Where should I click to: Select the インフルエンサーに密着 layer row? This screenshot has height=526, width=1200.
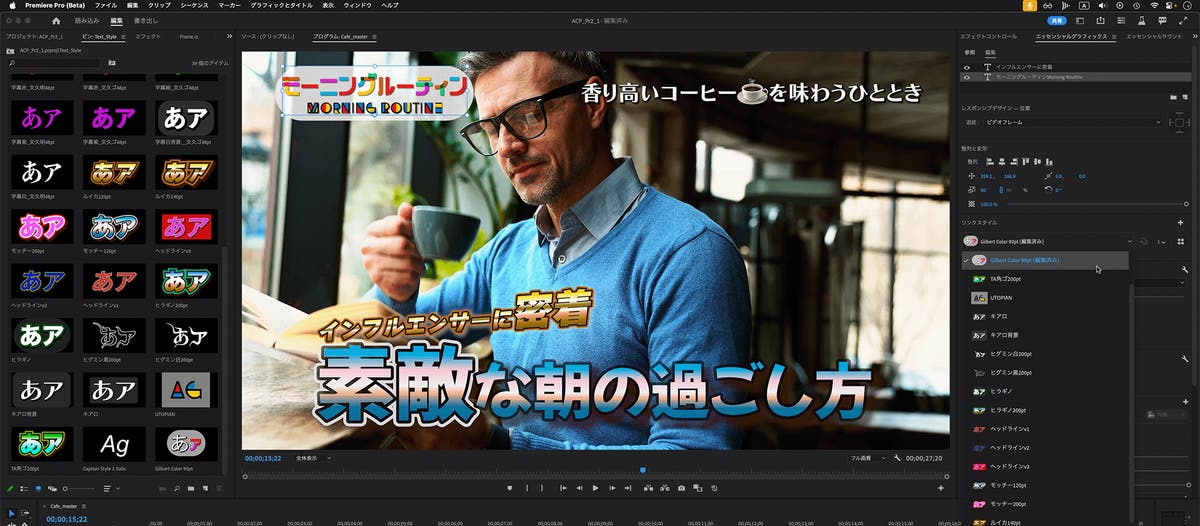(x=1075, y=67)
